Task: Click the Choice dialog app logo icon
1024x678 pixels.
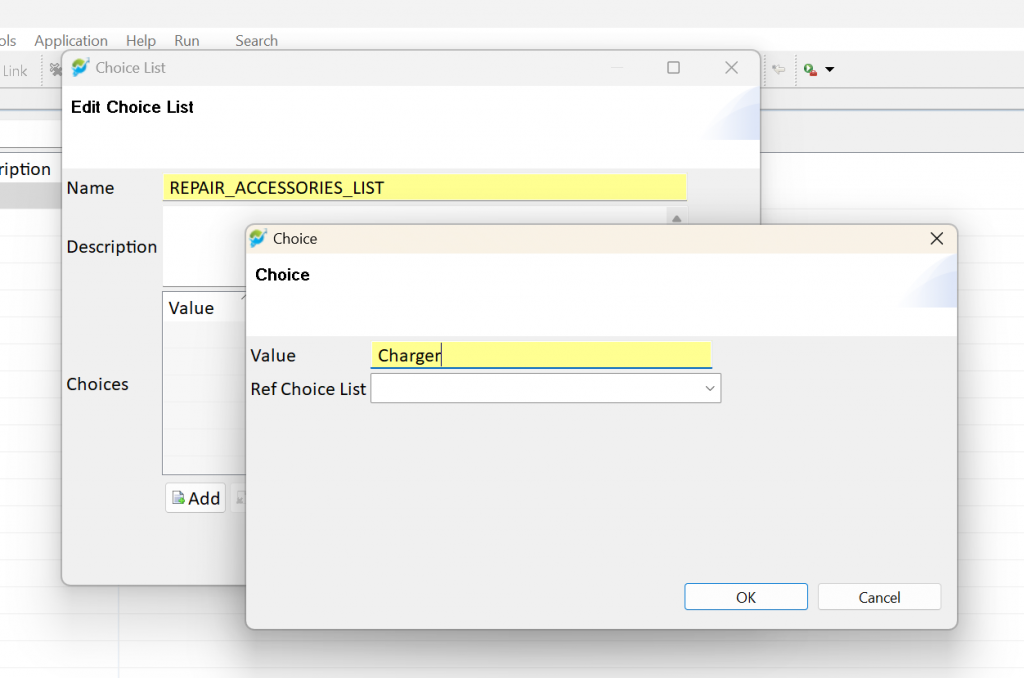Action: pyautogui.click(x=259, y=238)
